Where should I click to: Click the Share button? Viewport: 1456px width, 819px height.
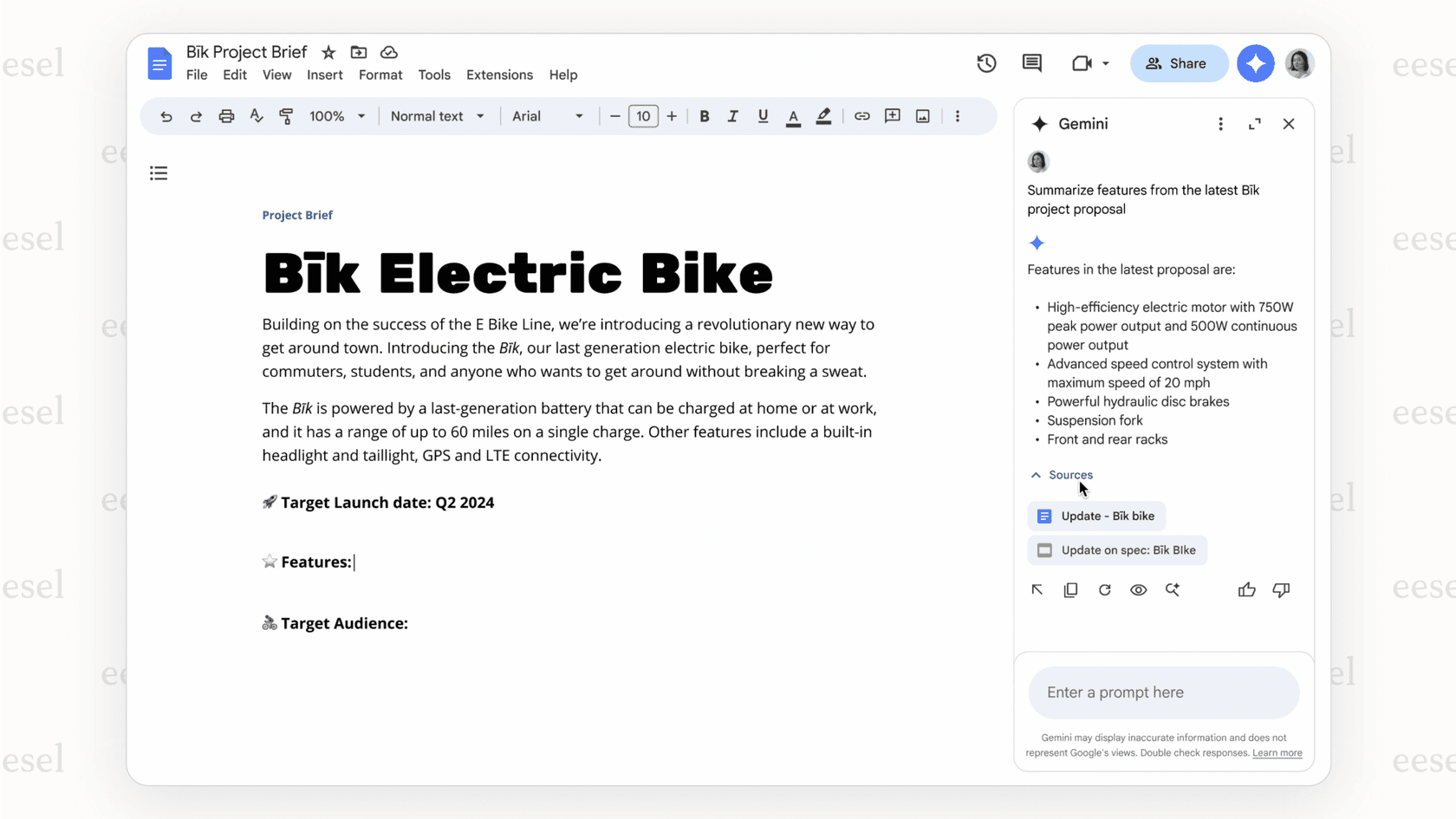coord(1179,63)
